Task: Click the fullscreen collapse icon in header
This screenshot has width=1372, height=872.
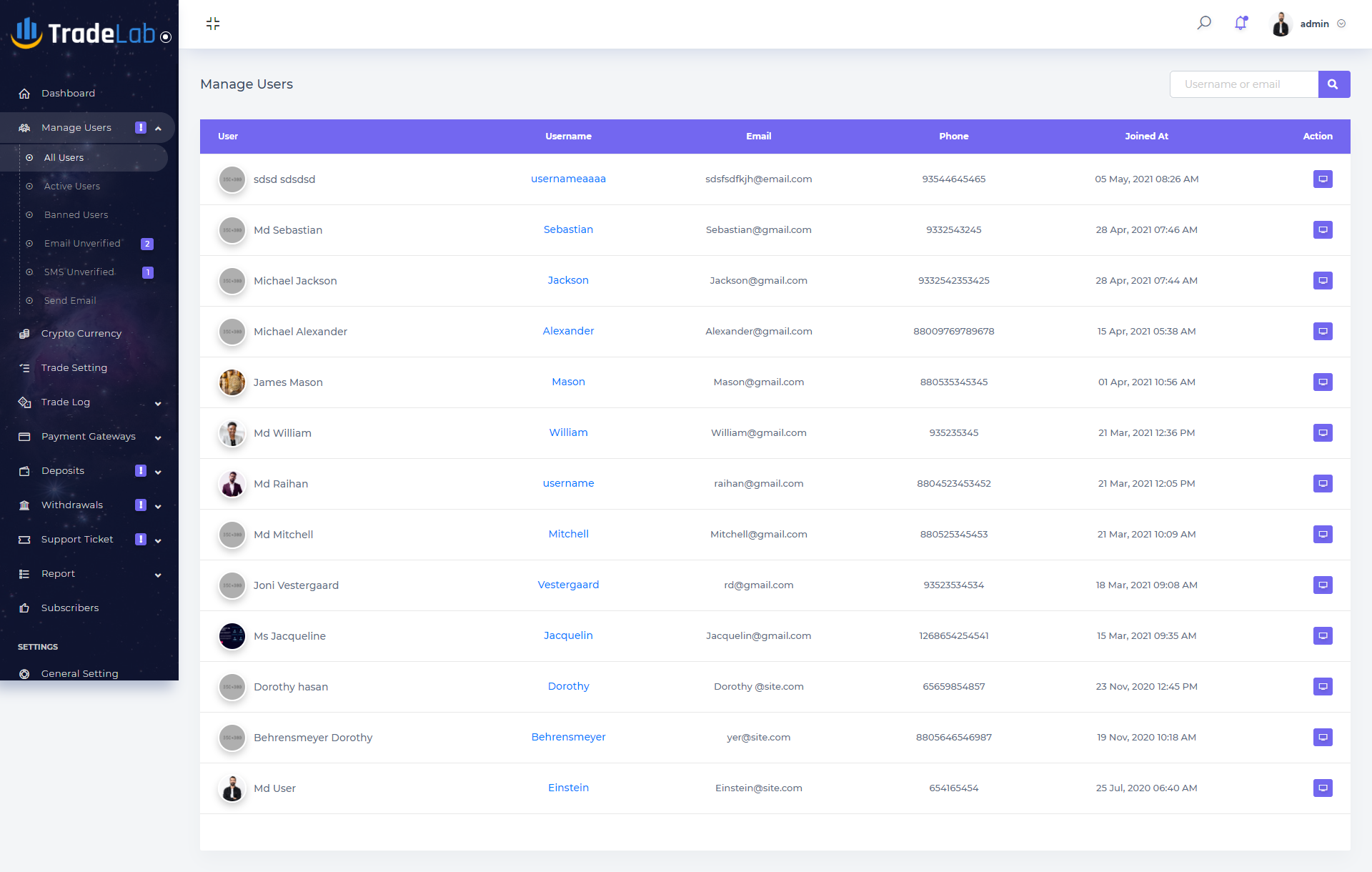Action: 212,24
